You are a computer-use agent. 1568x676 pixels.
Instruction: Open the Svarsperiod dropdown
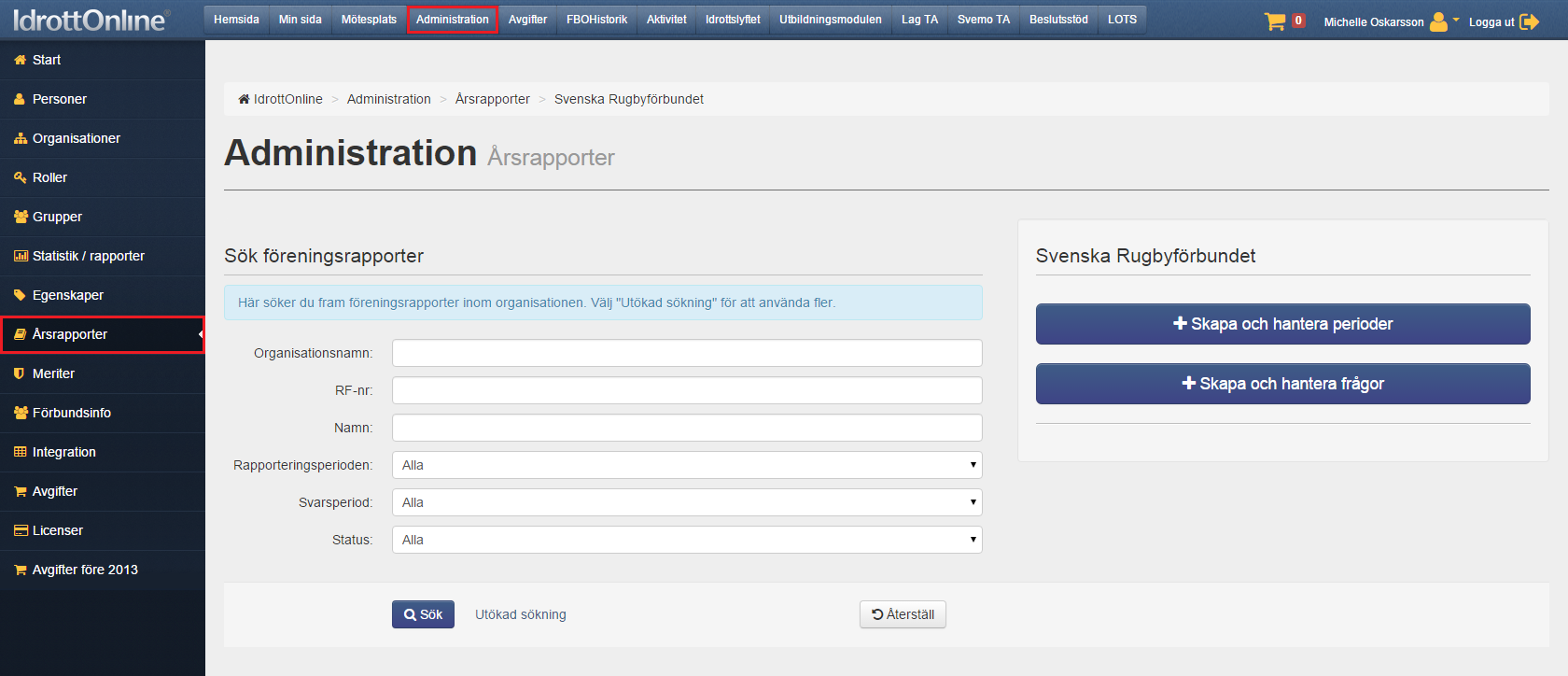tap(687, 502)
